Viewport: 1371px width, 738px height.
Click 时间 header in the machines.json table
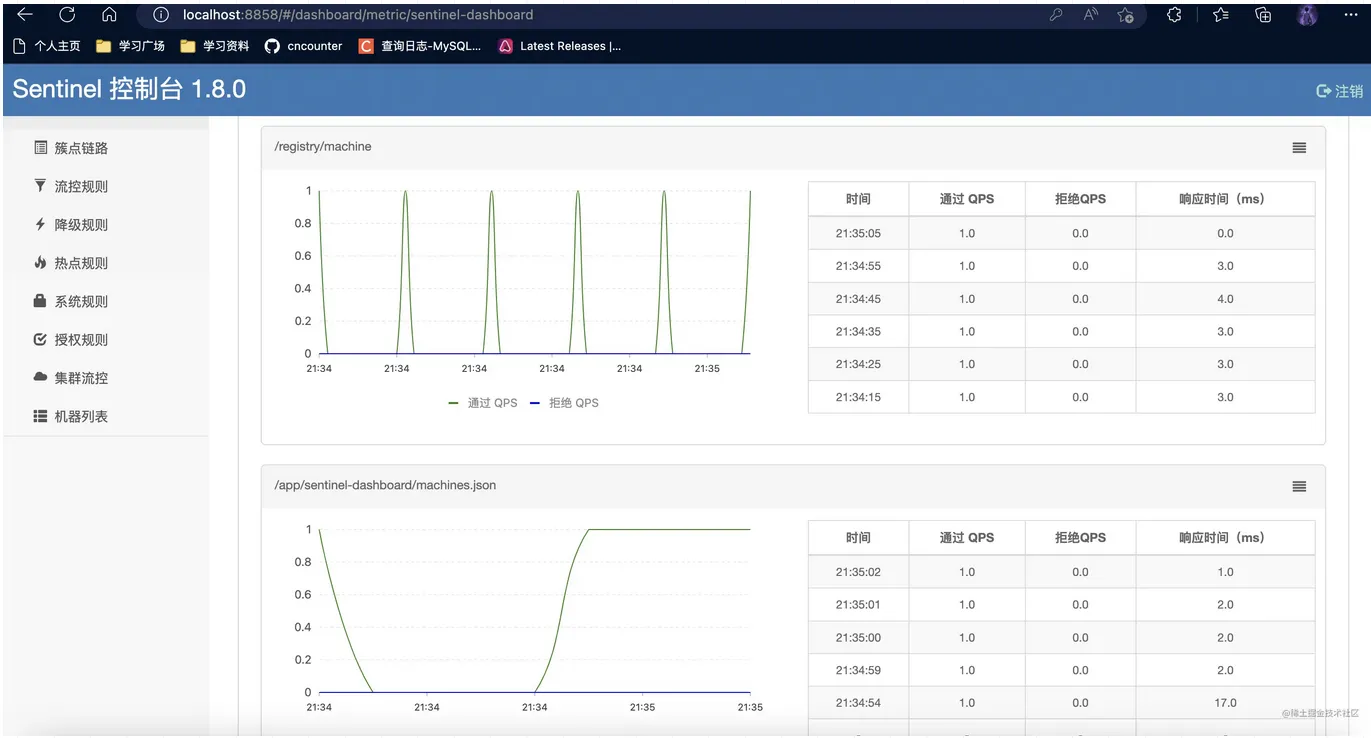pyautogui.click(x=858, y=538)
